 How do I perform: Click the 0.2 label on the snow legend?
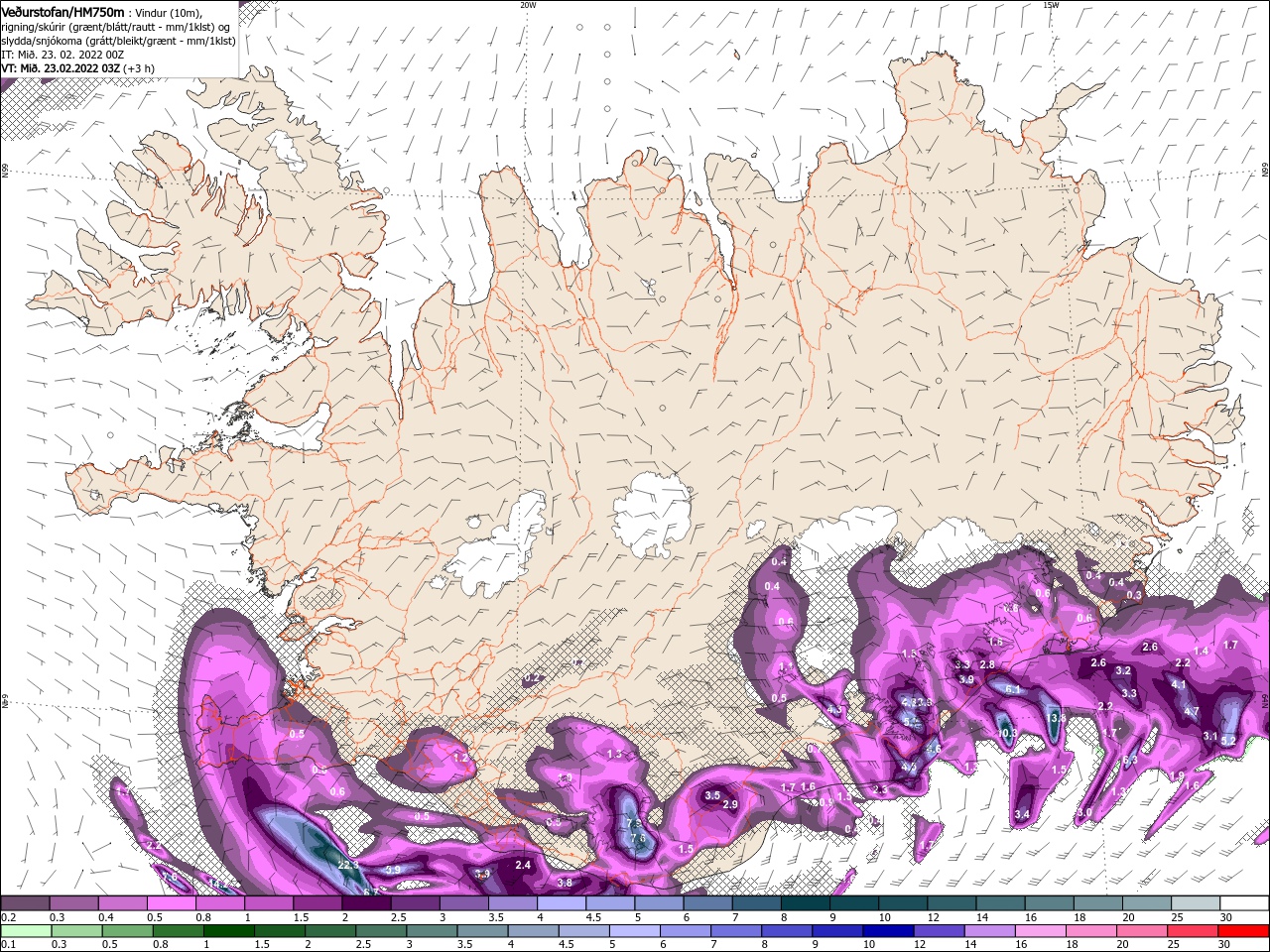[8, 917]
